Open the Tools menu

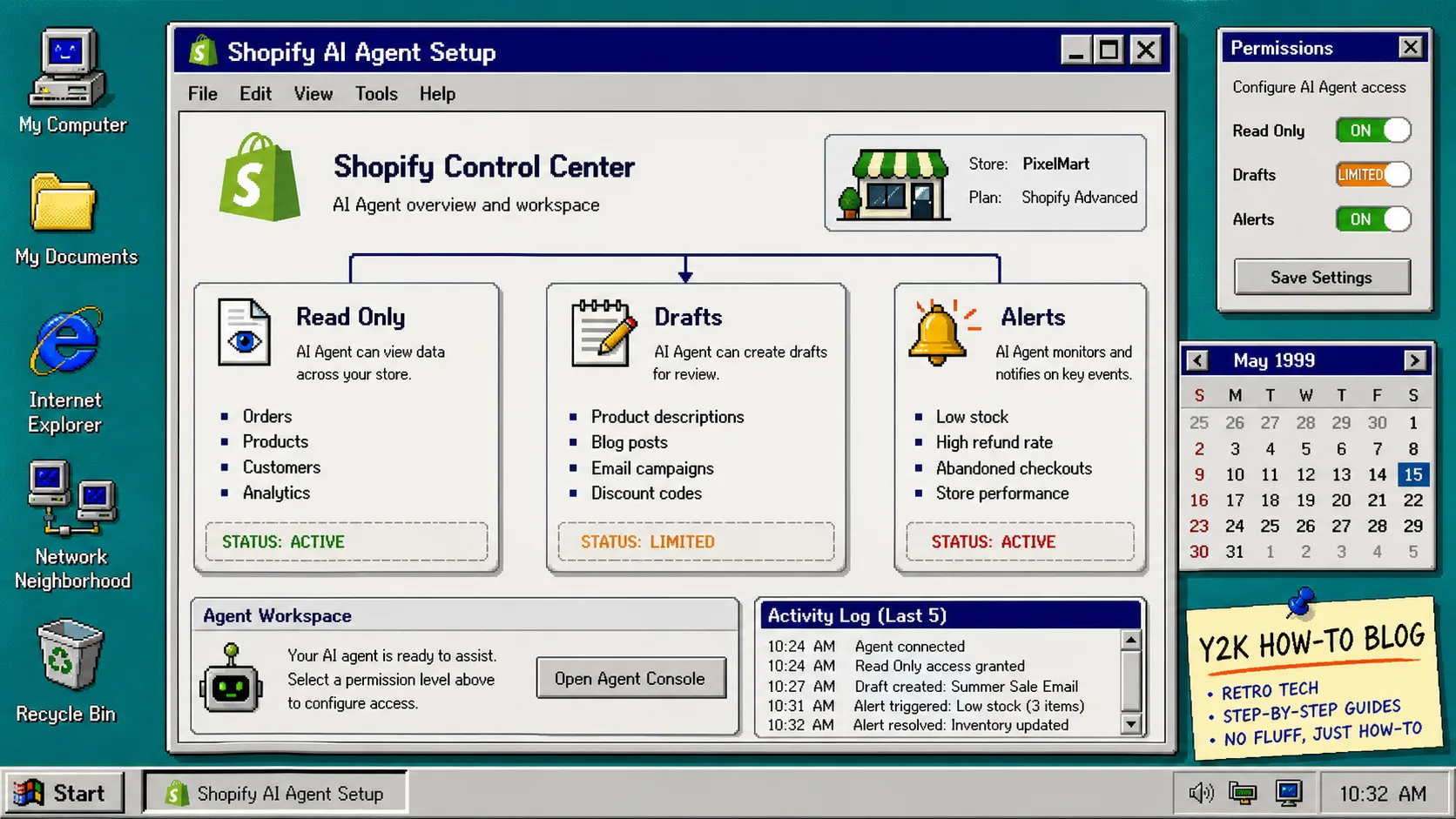click(x=376, y=94)
